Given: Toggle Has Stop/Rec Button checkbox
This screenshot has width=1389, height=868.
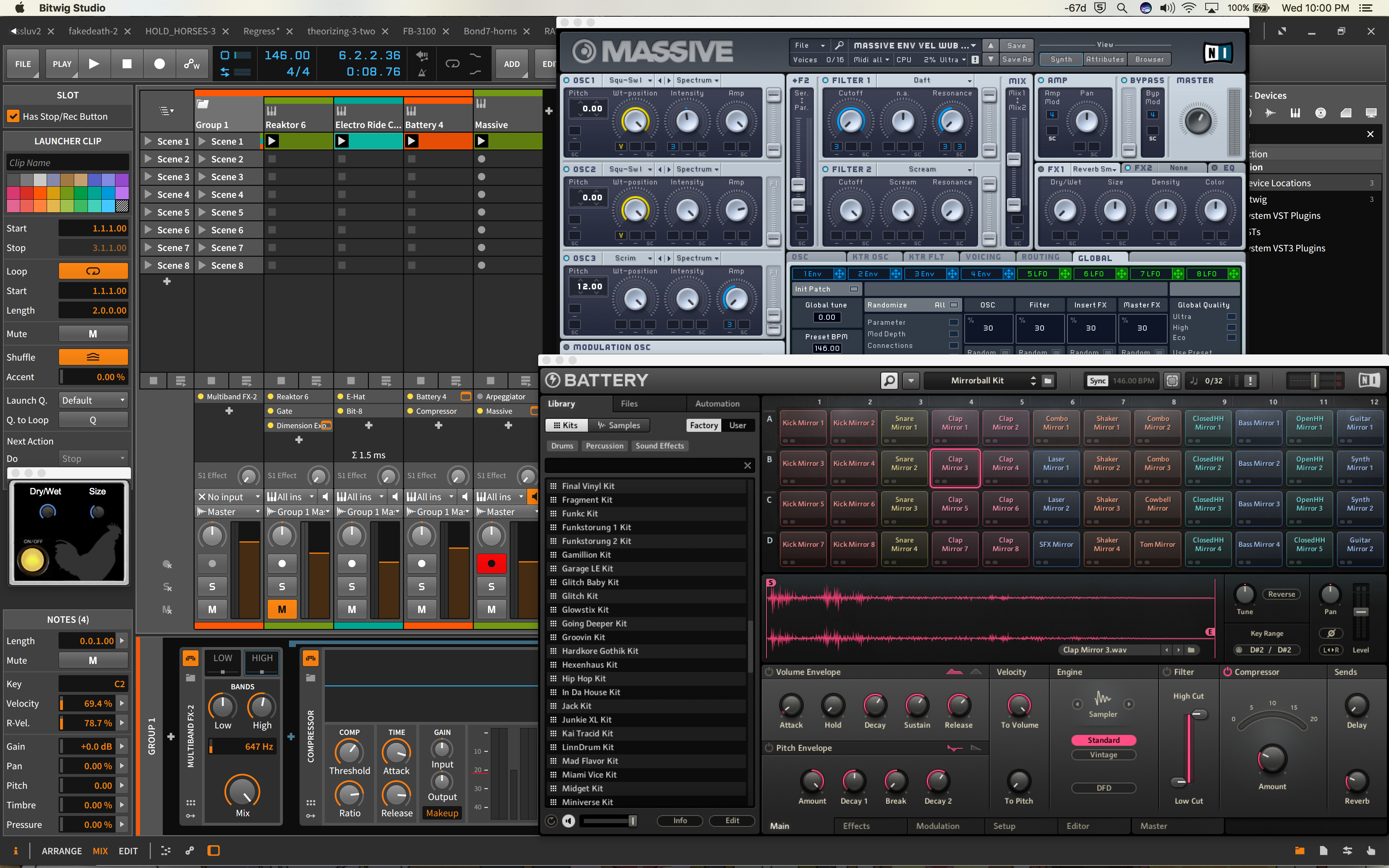Looking at the screenshot, I should [x=13, y=116].
